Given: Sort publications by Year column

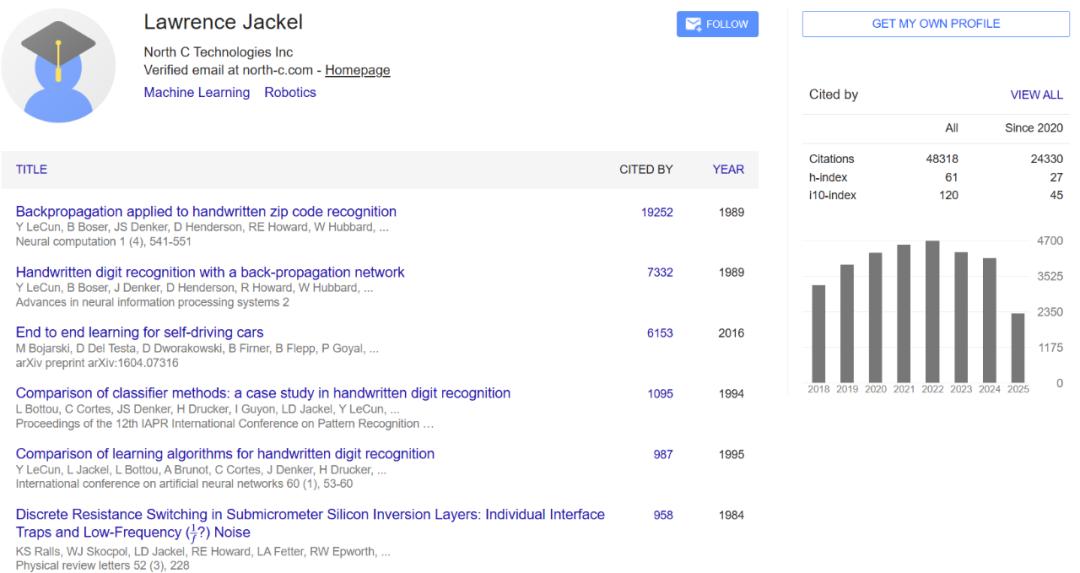Looking at the screenshot, I should [x=728, y=169].
